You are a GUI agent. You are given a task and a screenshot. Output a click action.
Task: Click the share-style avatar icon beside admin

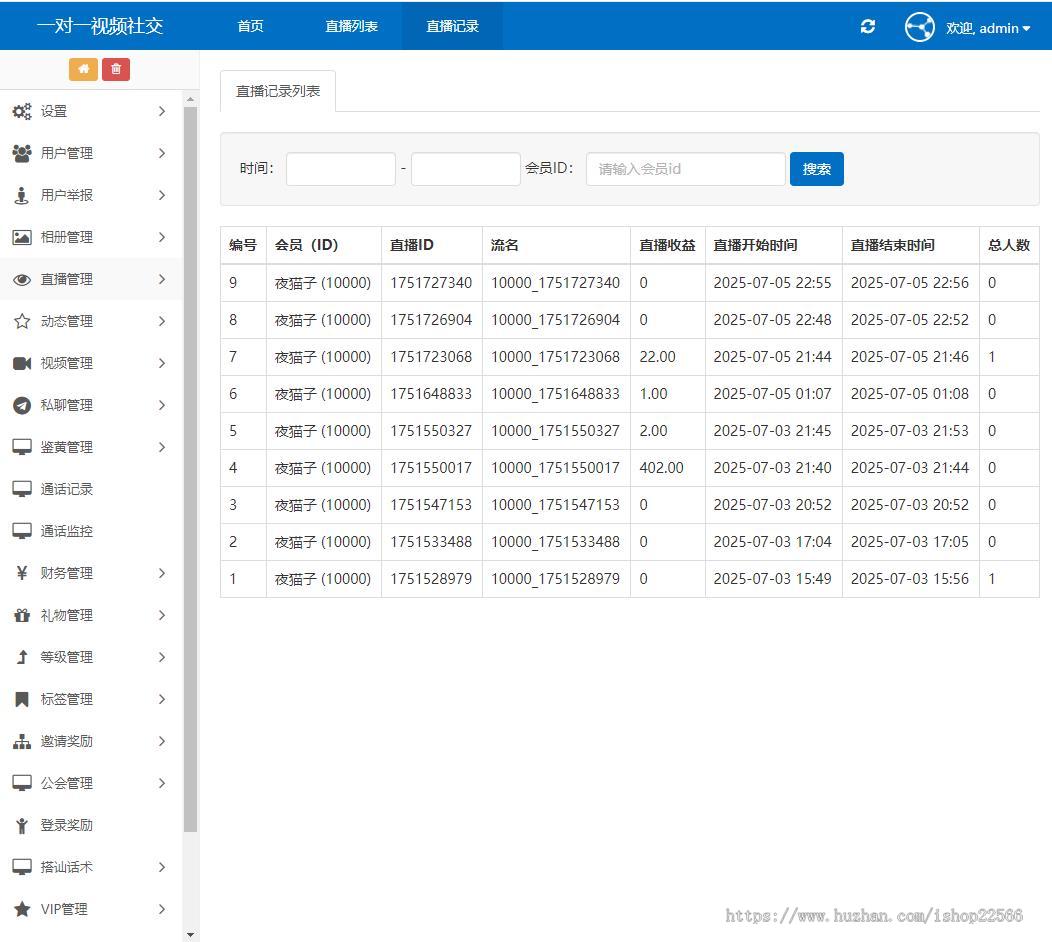pyautogui.click(x=919, y=27)
